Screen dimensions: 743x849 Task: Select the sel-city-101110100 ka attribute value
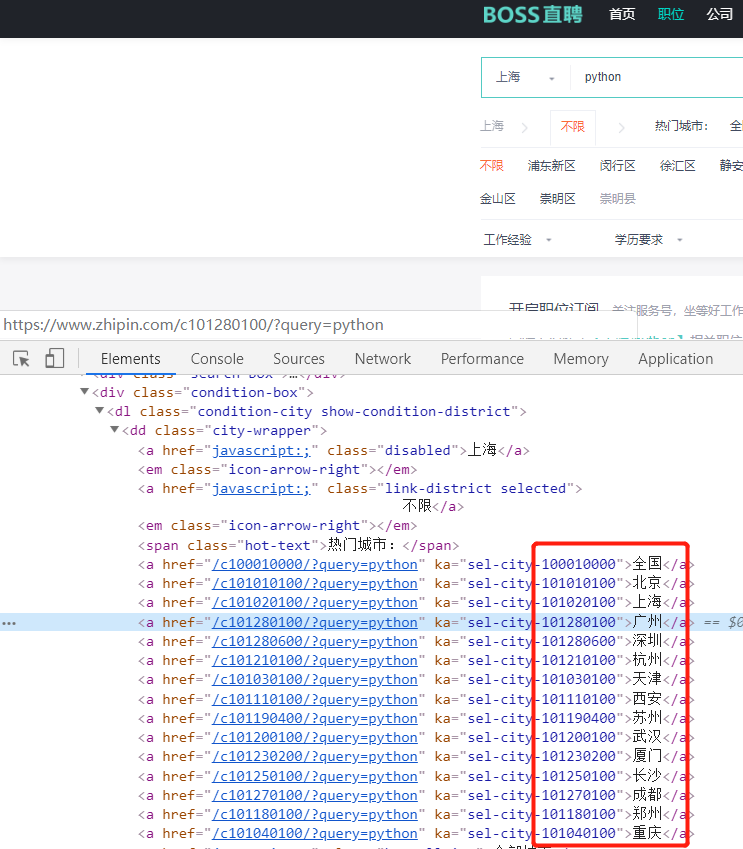coord(542,700)
